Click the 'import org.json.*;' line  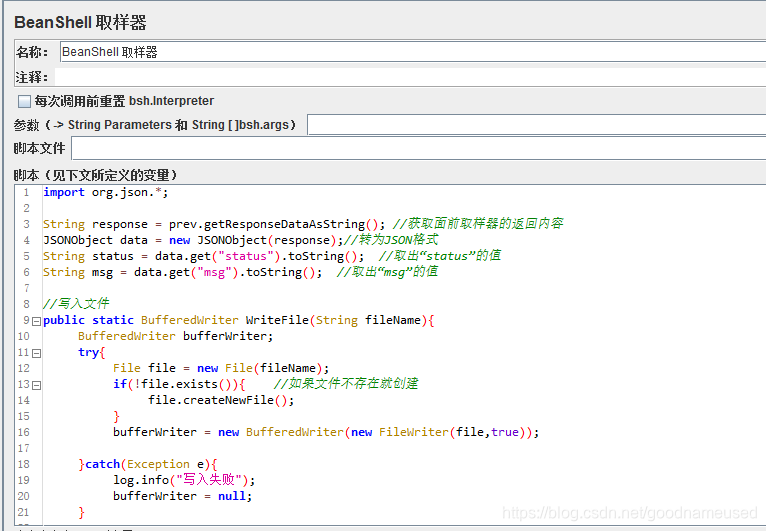pyautogui.click(x=106, y=192)
